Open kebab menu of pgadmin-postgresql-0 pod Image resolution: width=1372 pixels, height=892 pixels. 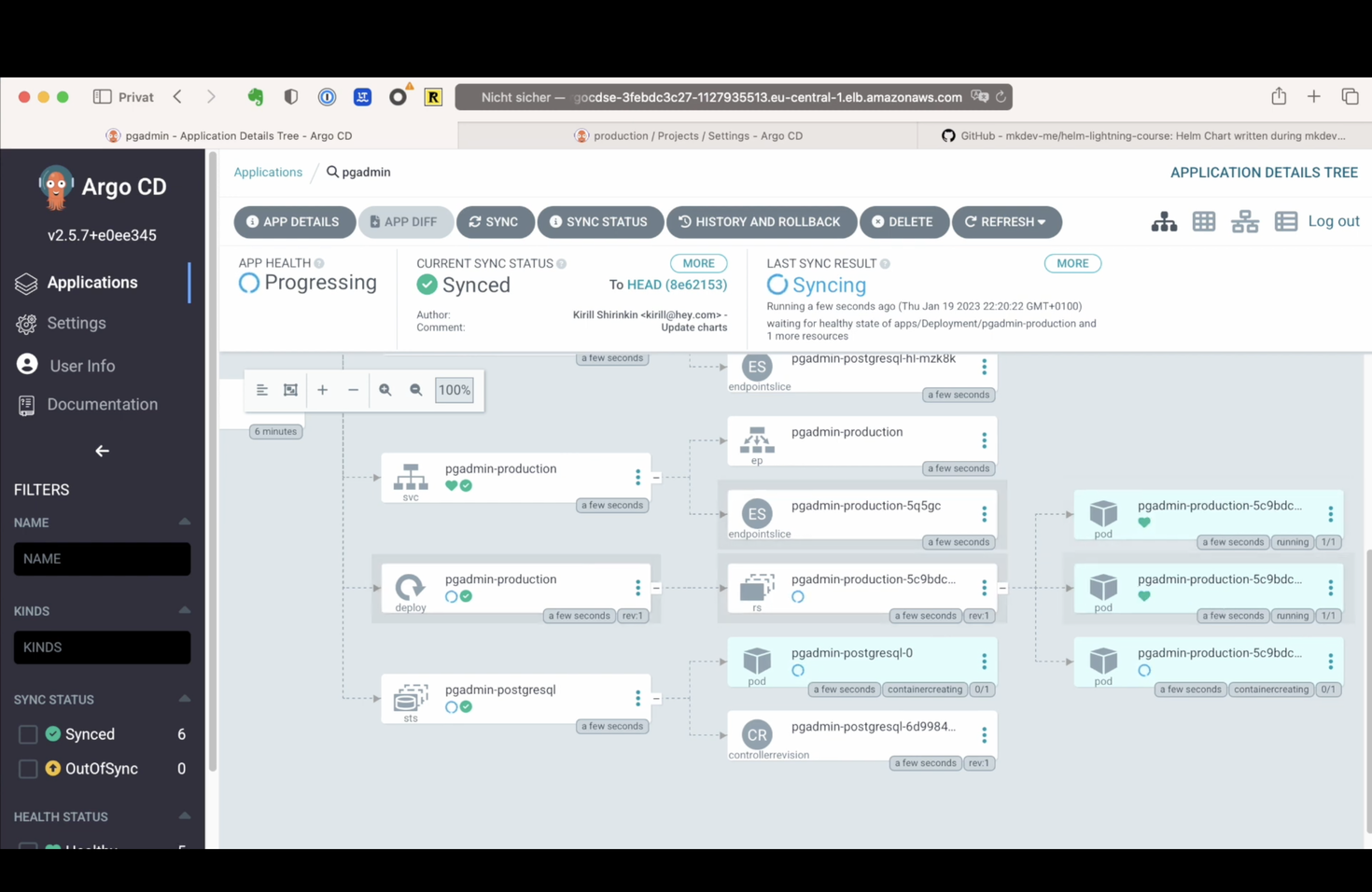(984, 662)
